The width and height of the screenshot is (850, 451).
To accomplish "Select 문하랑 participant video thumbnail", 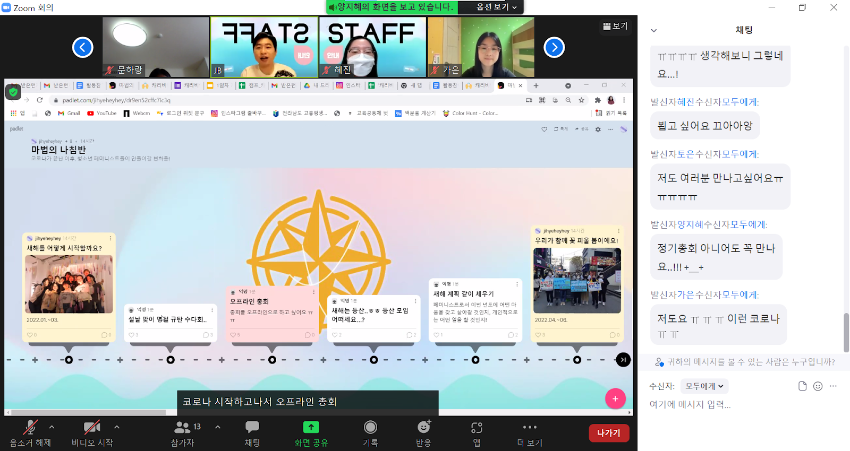I will (x=156, y=47).
